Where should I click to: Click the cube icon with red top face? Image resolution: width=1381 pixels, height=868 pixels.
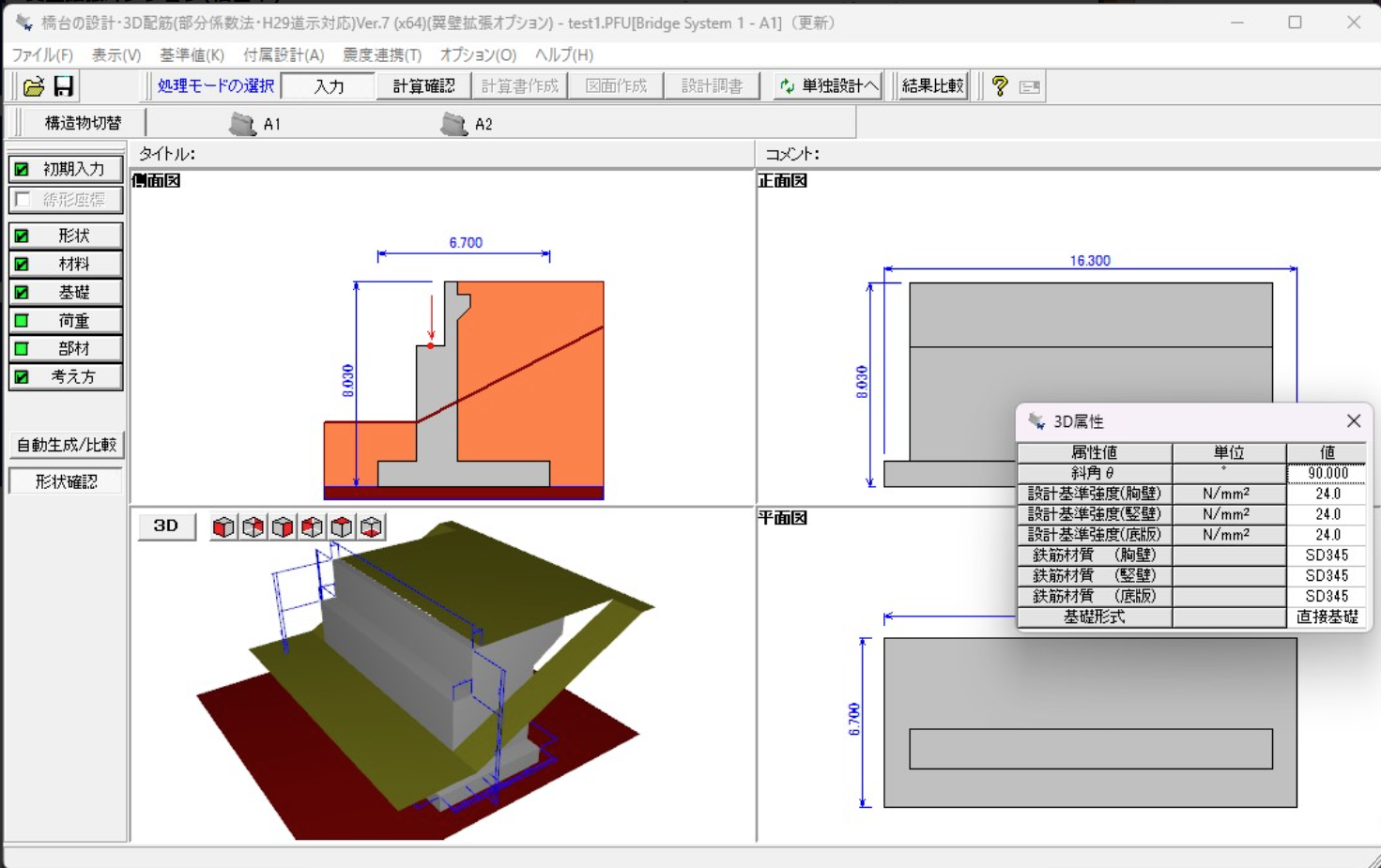342,527
